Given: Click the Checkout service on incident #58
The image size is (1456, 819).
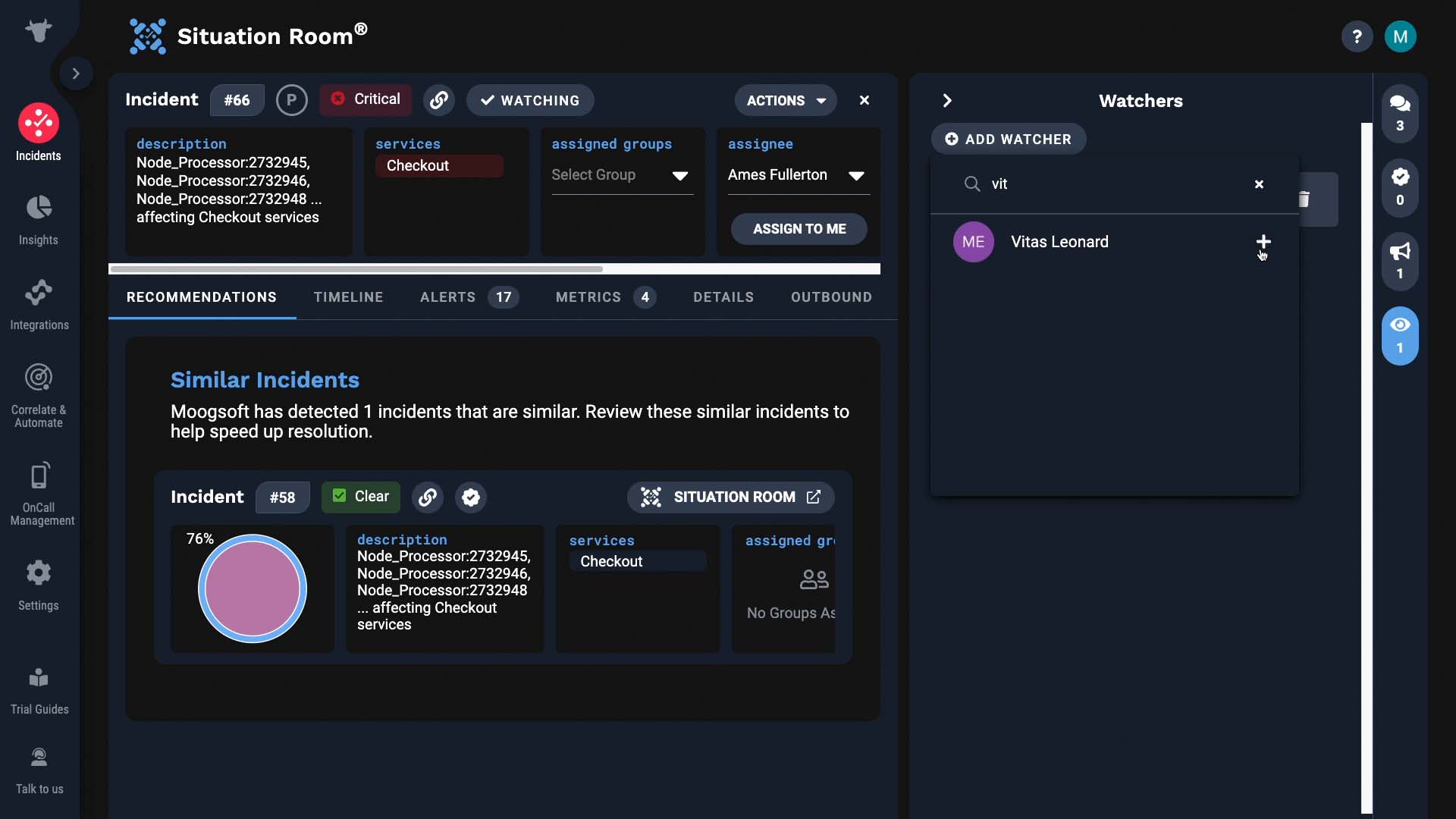Looking at the screenshot, I should [x=638, y=561].
